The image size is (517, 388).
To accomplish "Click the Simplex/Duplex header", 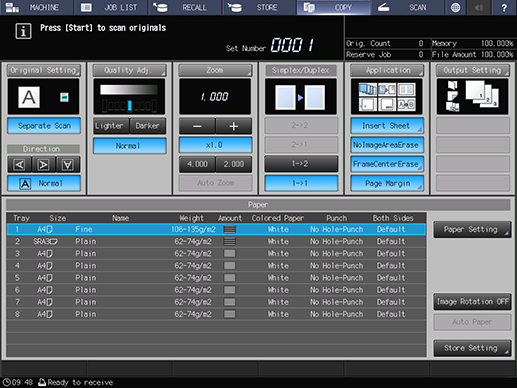I will tap(301, 70).
